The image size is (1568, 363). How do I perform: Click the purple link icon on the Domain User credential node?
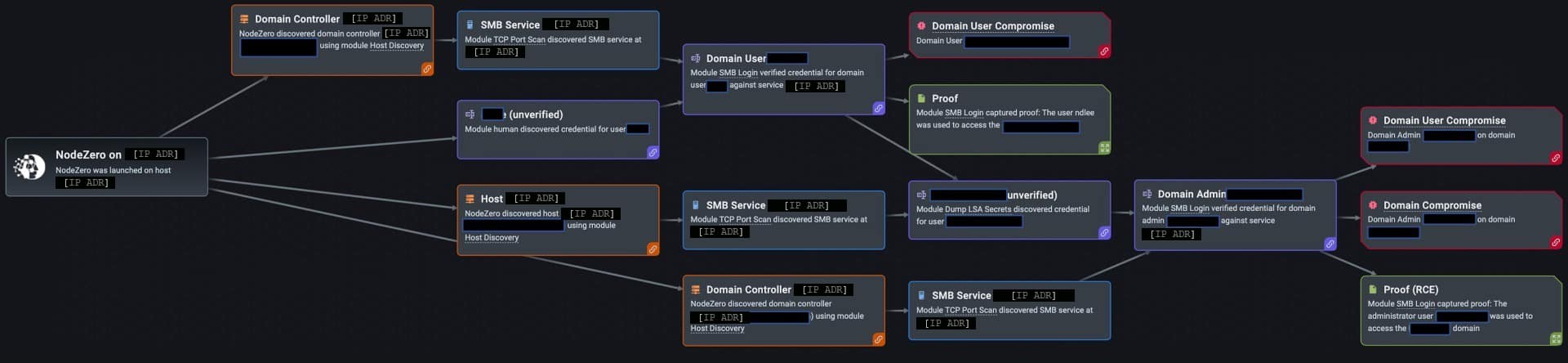(878, 108)
